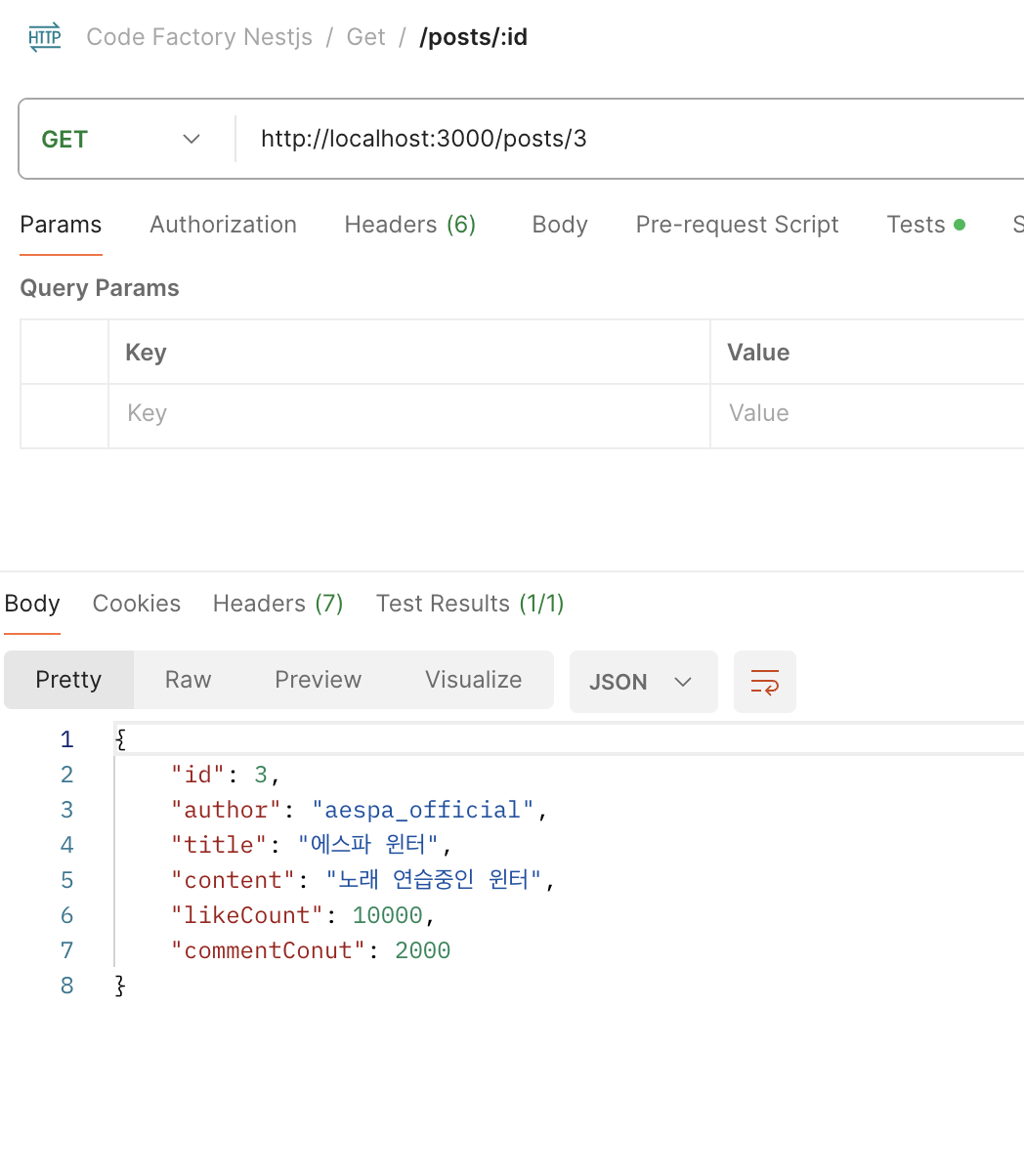Open Code Factory Nestjs breadcrumb link
Image resolution: width=1024 pixels, height=1176 pixels.
click(x=199, y=37)
